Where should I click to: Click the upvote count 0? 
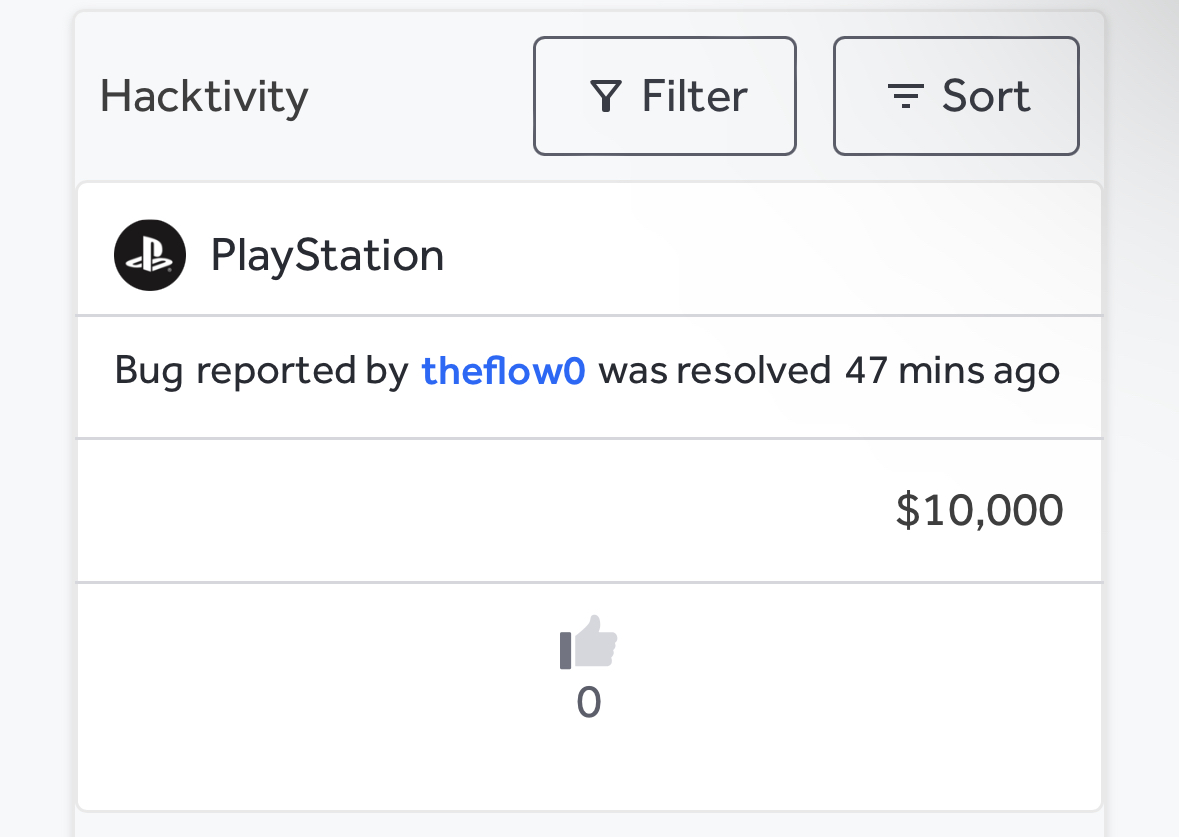pyautogui.click(x=589, y=702)
